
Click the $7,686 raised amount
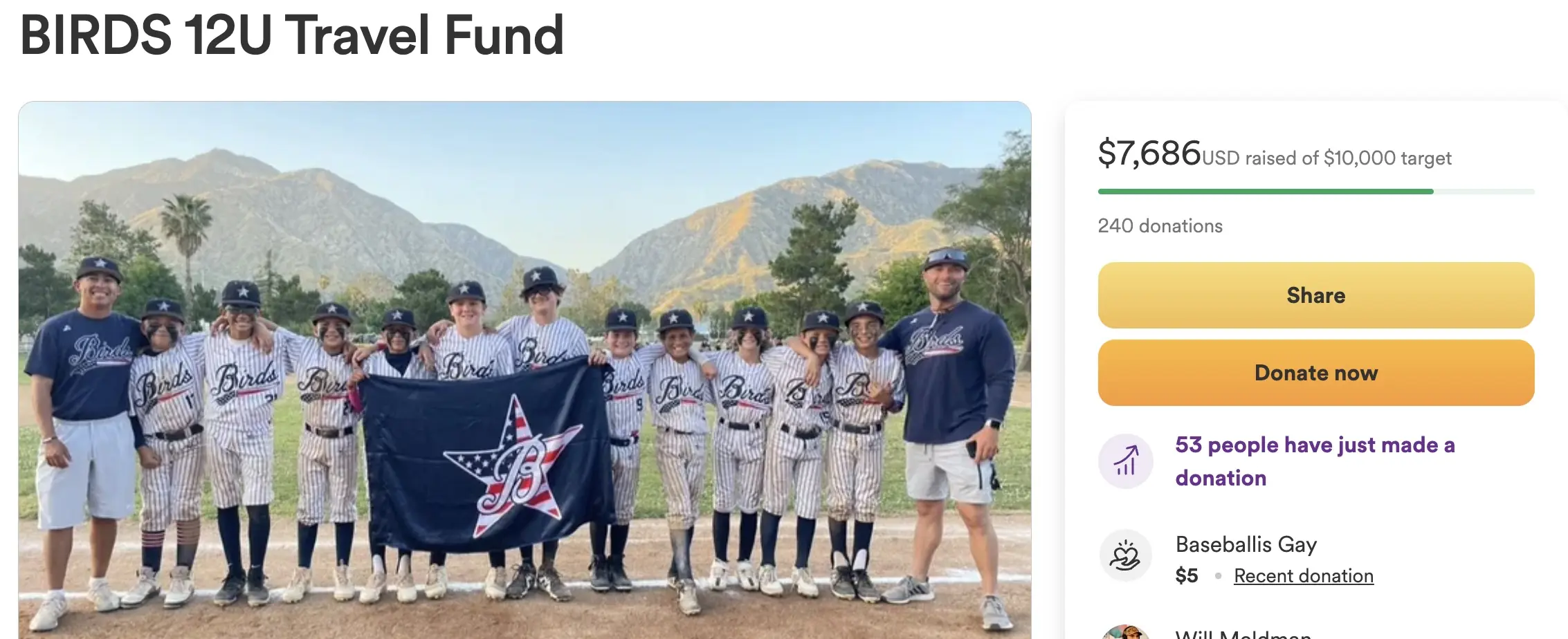1149,153
